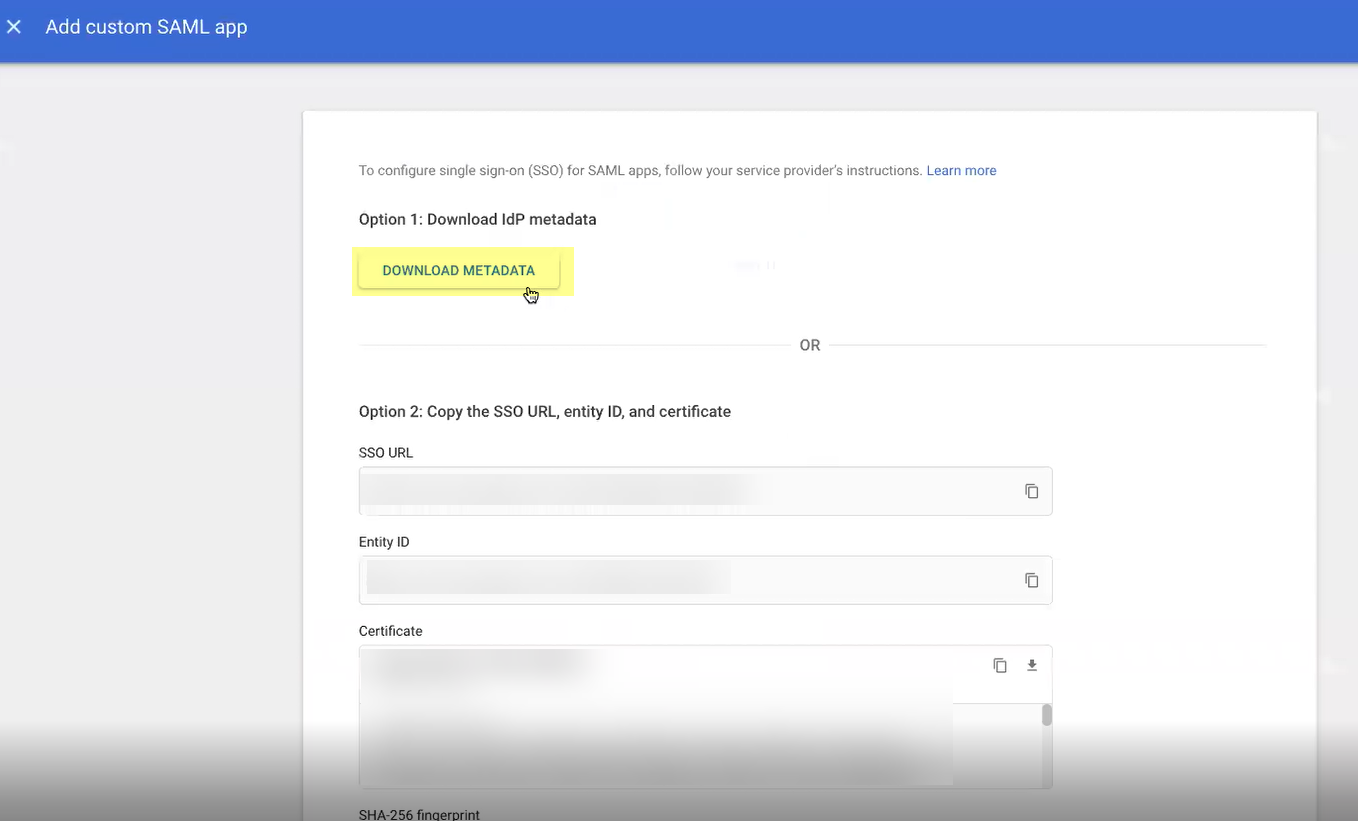
Task: Copy the Entity ID value
Action: tap(1031, 580)
